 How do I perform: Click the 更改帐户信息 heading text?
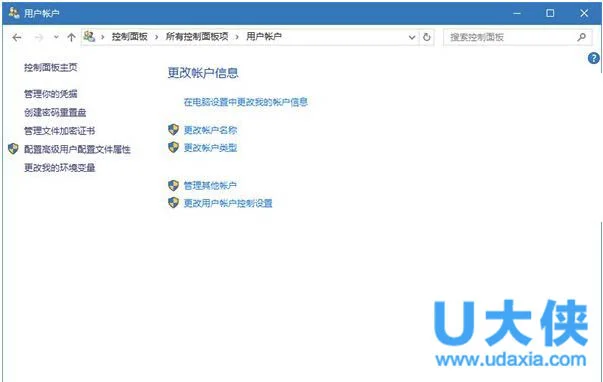pos(203,73)
